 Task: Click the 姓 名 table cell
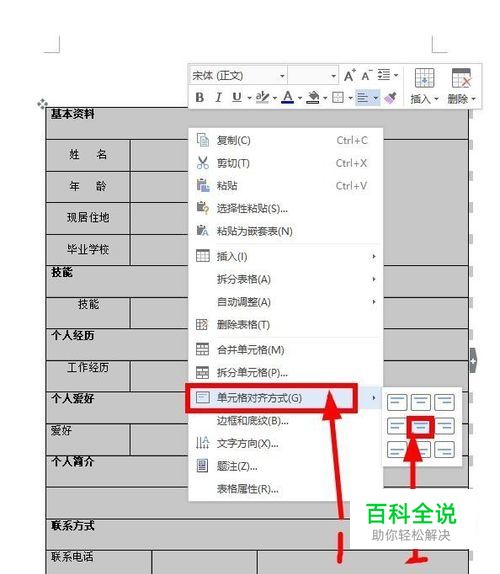(88, 155)
